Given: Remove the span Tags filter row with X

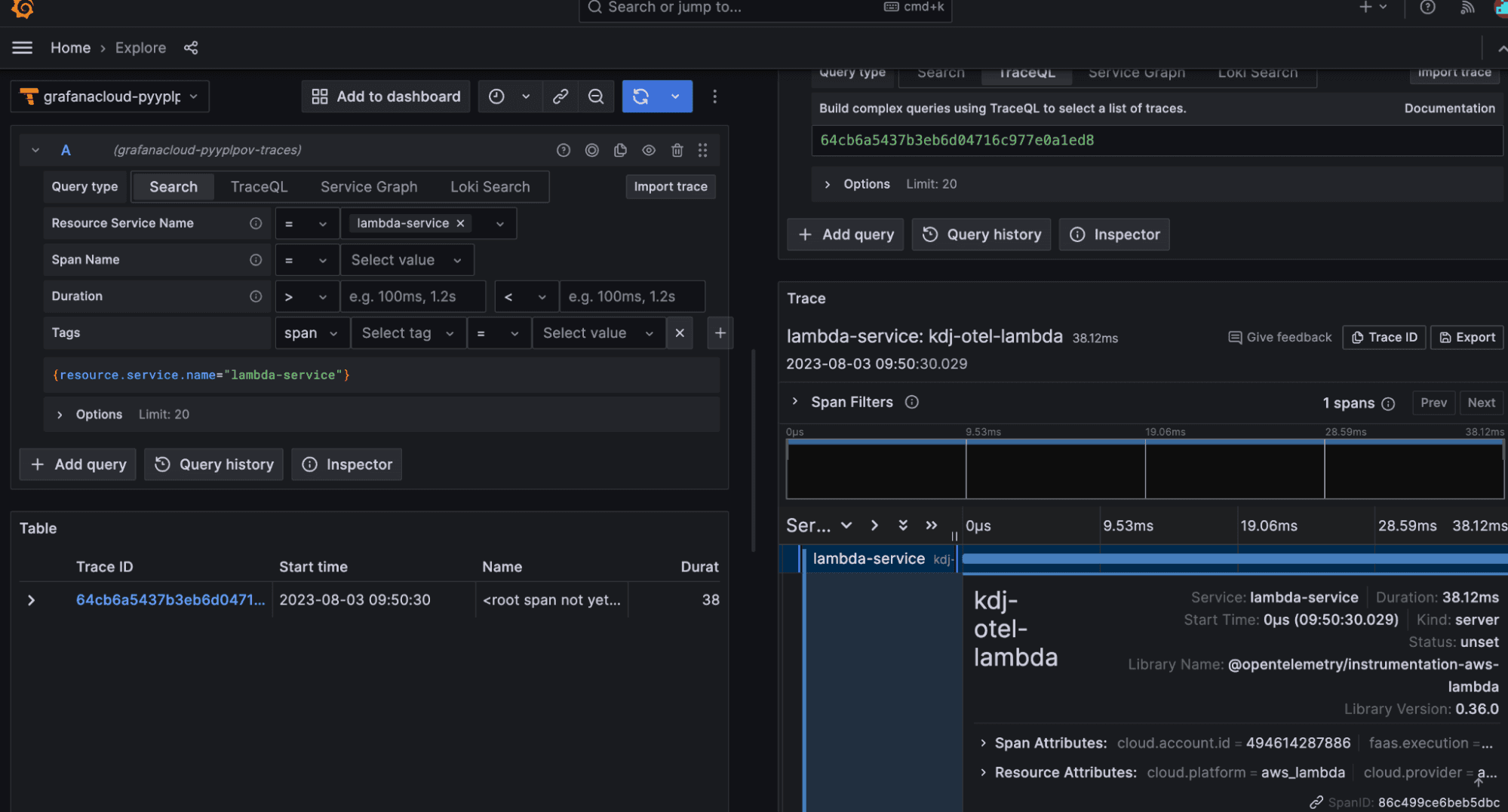Looking at the screenshot, I should point(679,332).
